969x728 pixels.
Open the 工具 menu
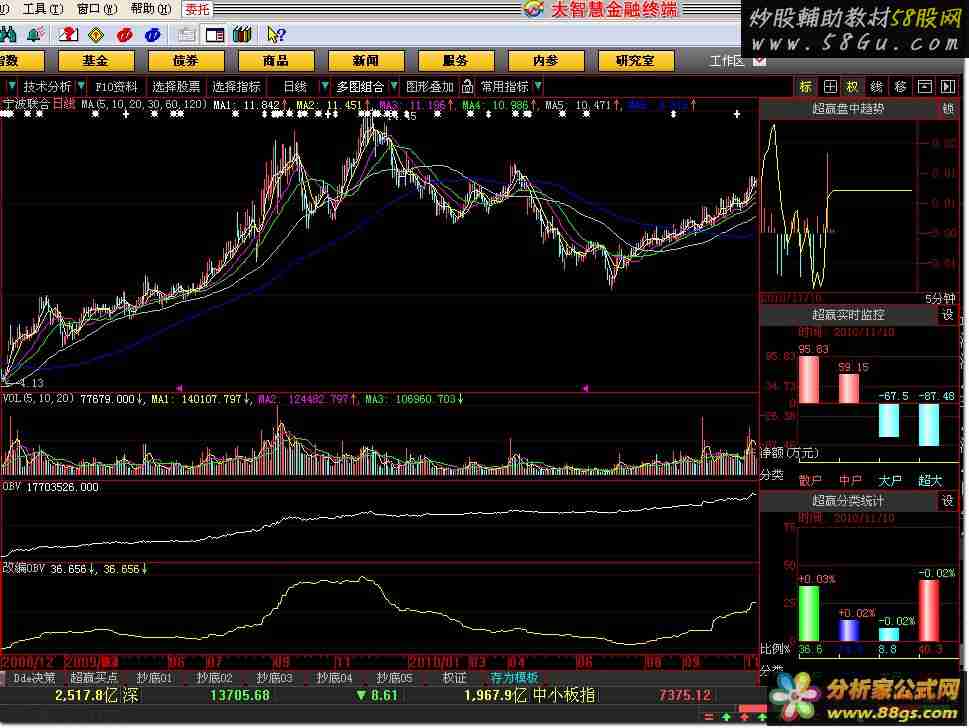(39, 9)
